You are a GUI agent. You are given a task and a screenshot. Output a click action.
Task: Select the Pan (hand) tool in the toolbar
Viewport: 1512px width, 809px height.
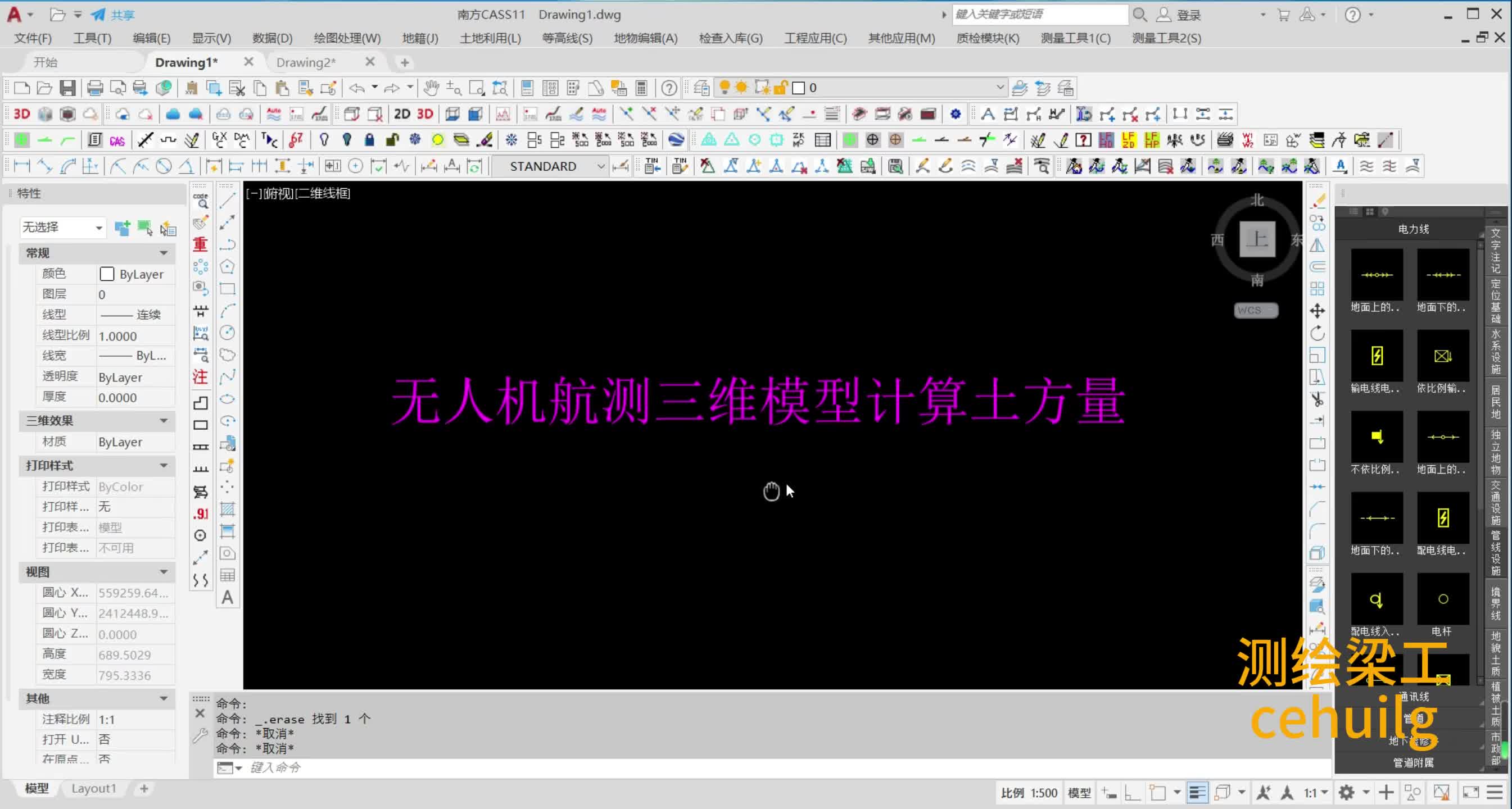[x=431, y=88]
